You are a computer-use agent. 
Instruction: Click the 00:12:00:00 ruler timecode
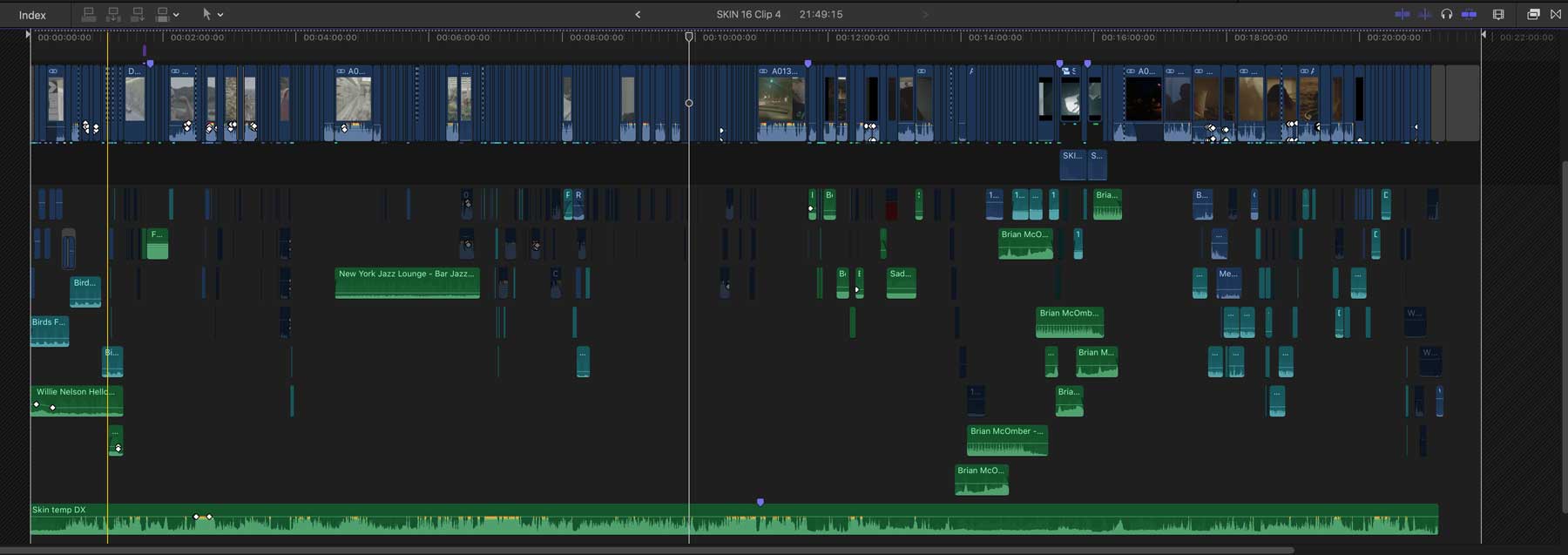(862, 37)
